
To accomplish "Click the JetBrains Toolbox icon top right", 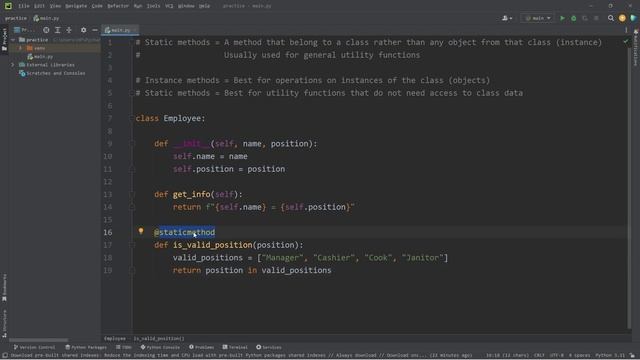I will pos(633,18).
